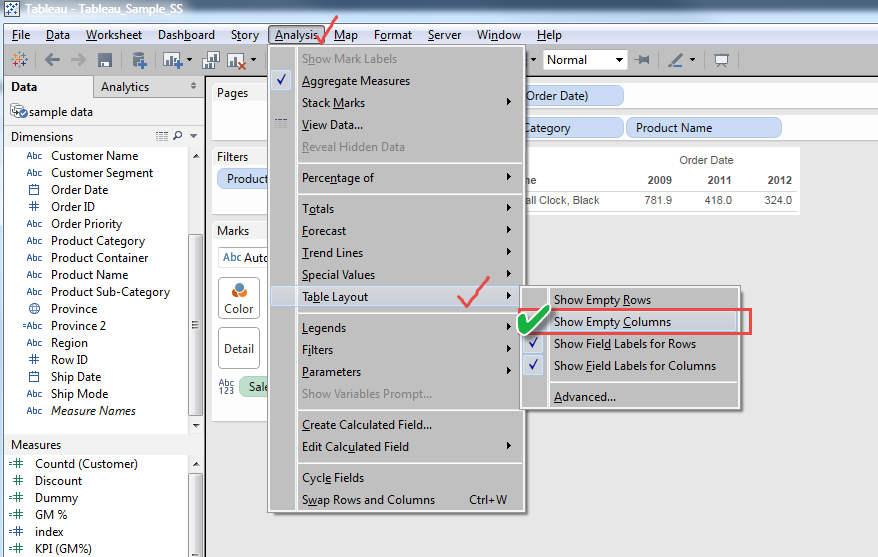878x557 pixels.
Task: Select the Product Sub-Category dimension
Action: 110,292
